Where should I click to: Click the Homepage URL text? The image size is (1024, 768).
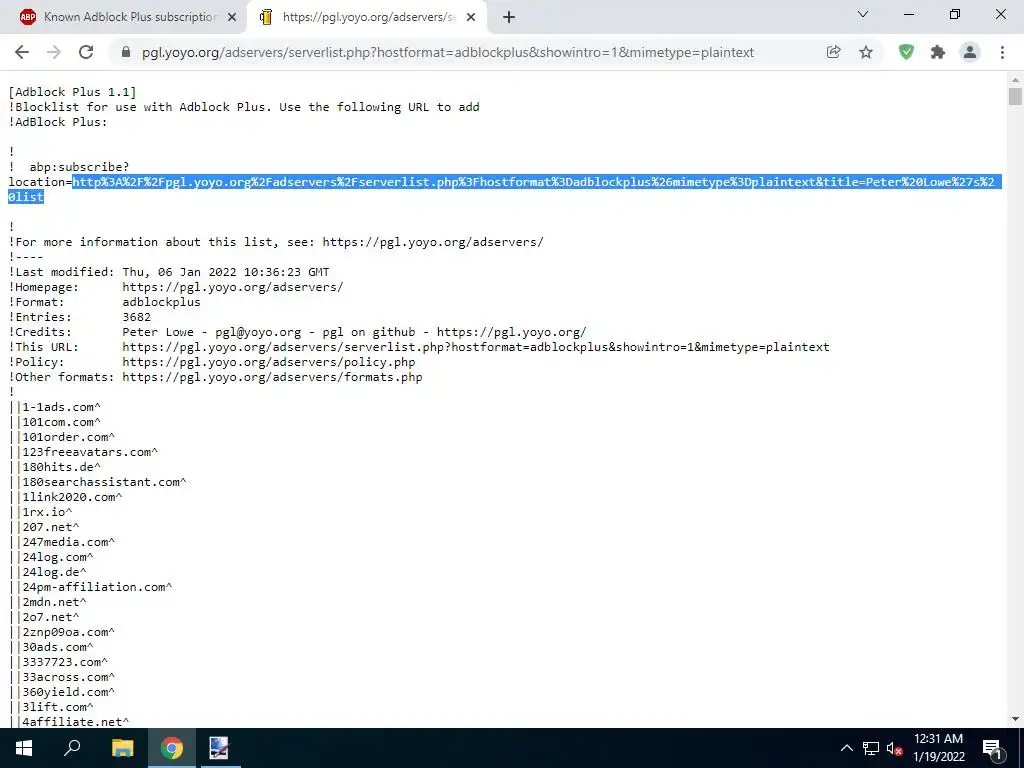click(232, 287)
